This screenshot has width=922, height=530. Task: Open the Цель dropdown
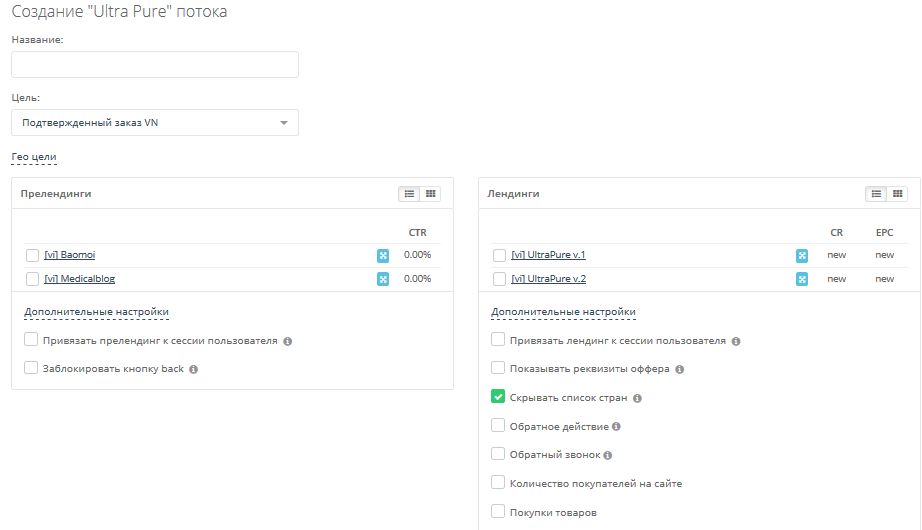(155, 122)
